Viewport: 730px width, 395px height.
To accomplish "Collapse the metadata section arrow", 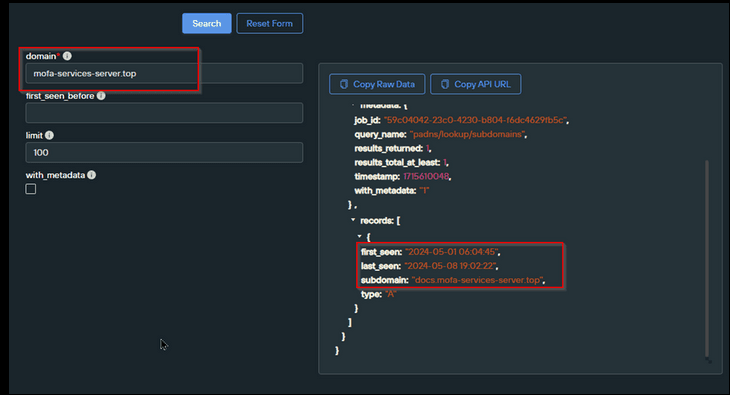I will point(353,105).
